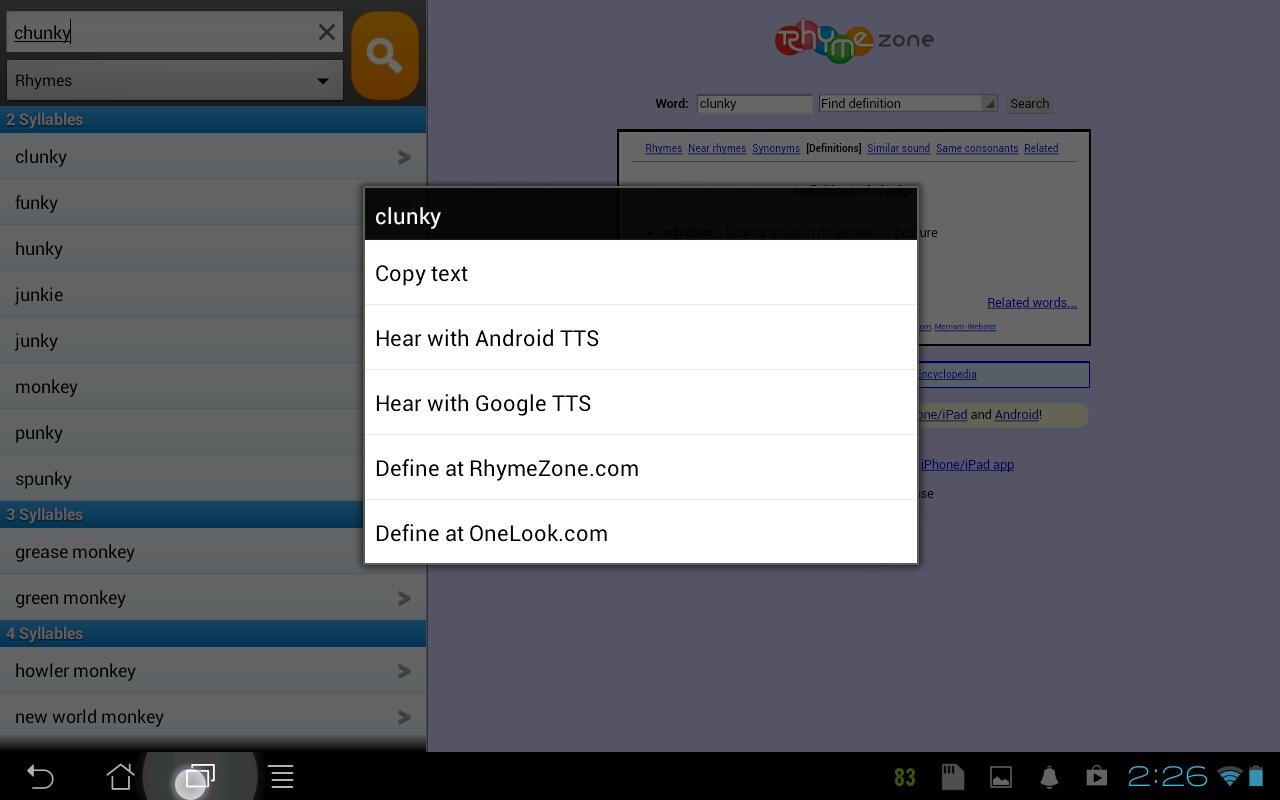
Task: Tap the Wi-Fi signal icon
Action: (x=1230, y=777)
